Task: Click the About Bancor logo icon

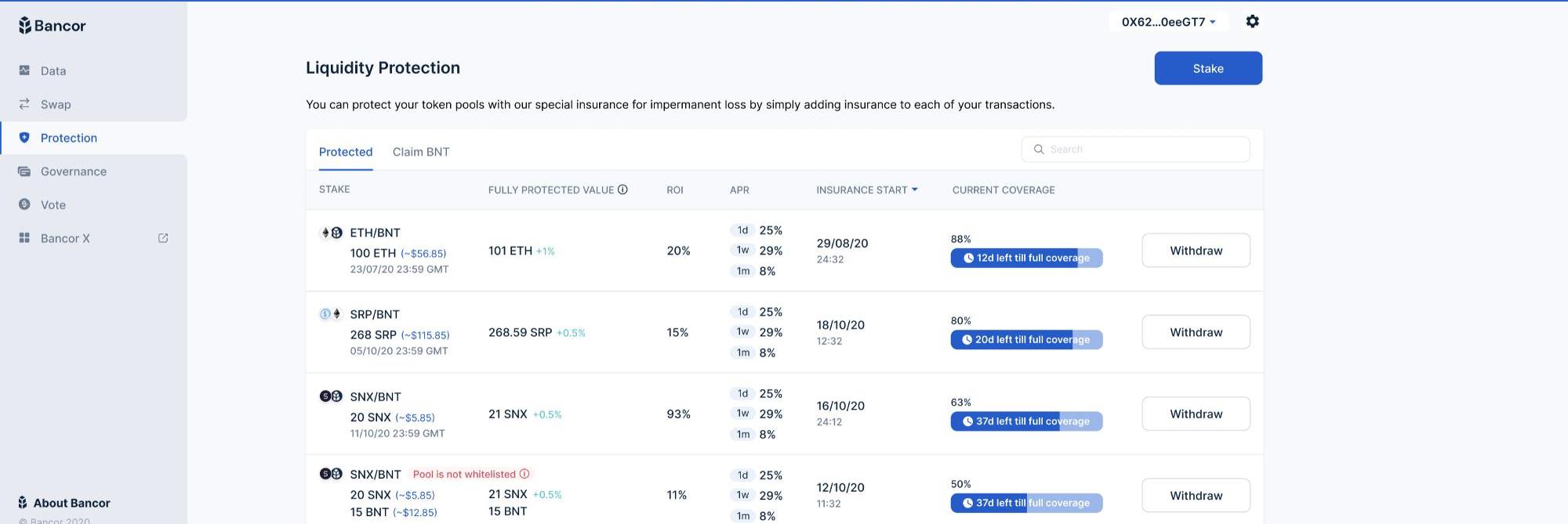Action: coord(23,503)
